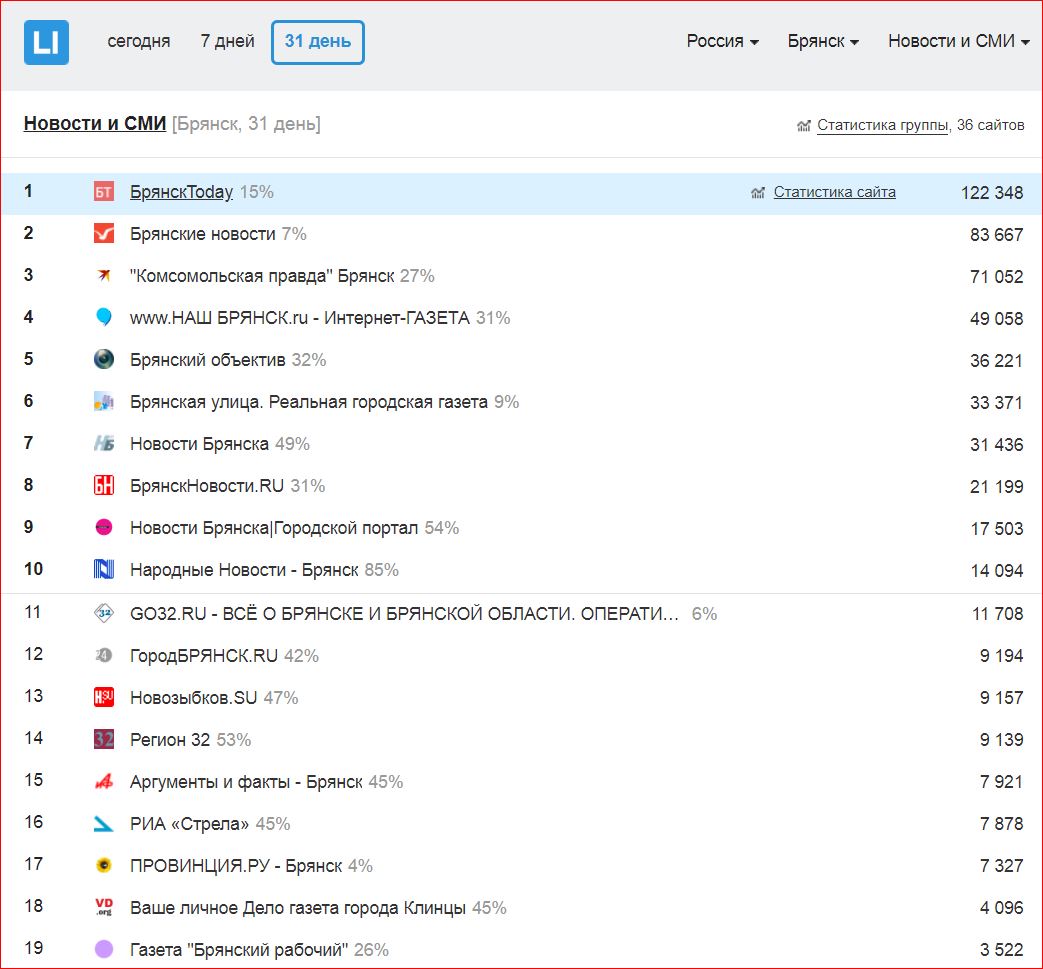Image resolution: width=1043 pixels, height=969 pixels.
Task: Open the Брянск city dropdown
Action: click(x=823, y=42)
